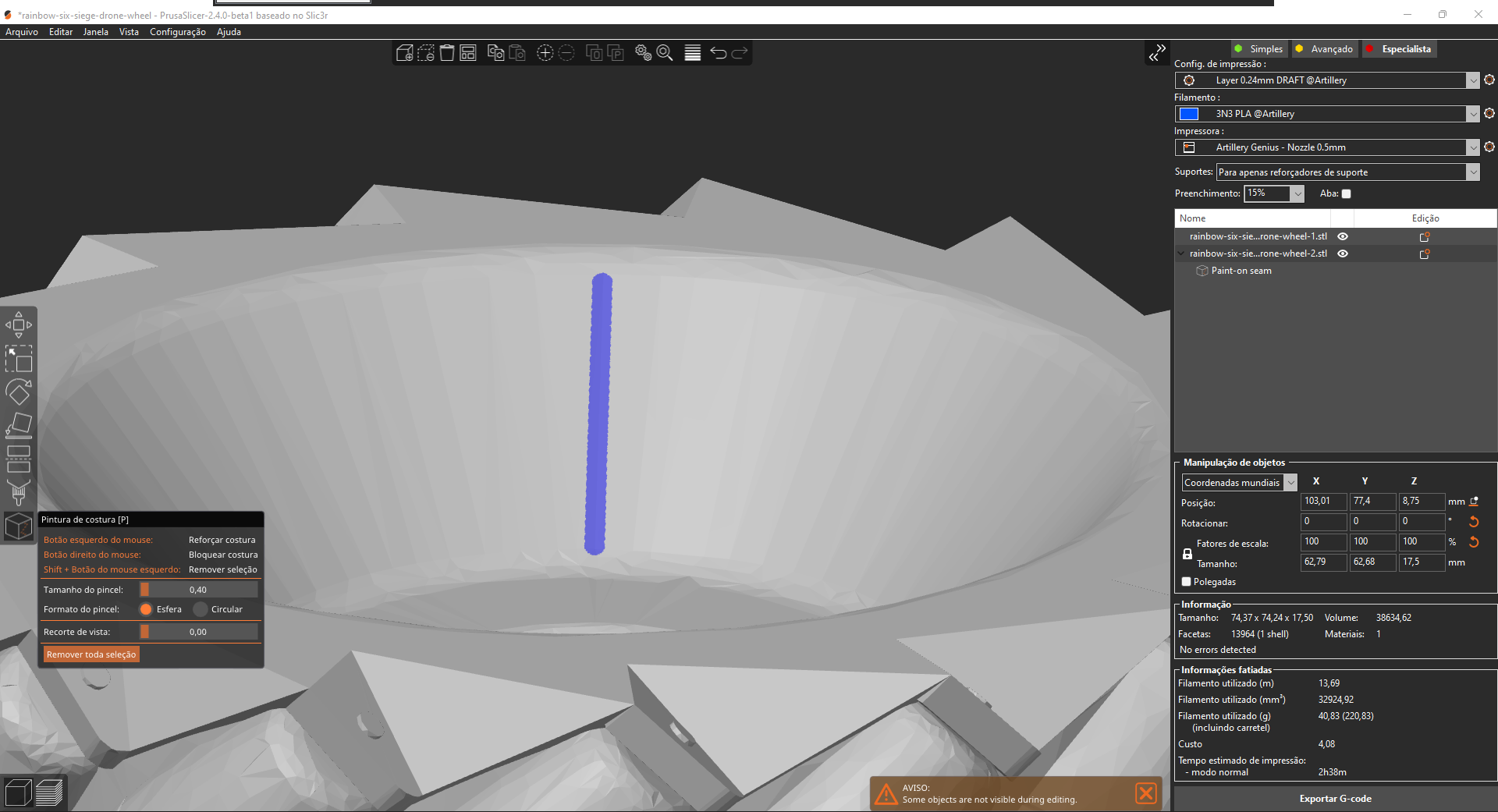Click edit icon for drone-wheel-1.stl
This screenshot has width=1498, height=812.
[1425, 236]
